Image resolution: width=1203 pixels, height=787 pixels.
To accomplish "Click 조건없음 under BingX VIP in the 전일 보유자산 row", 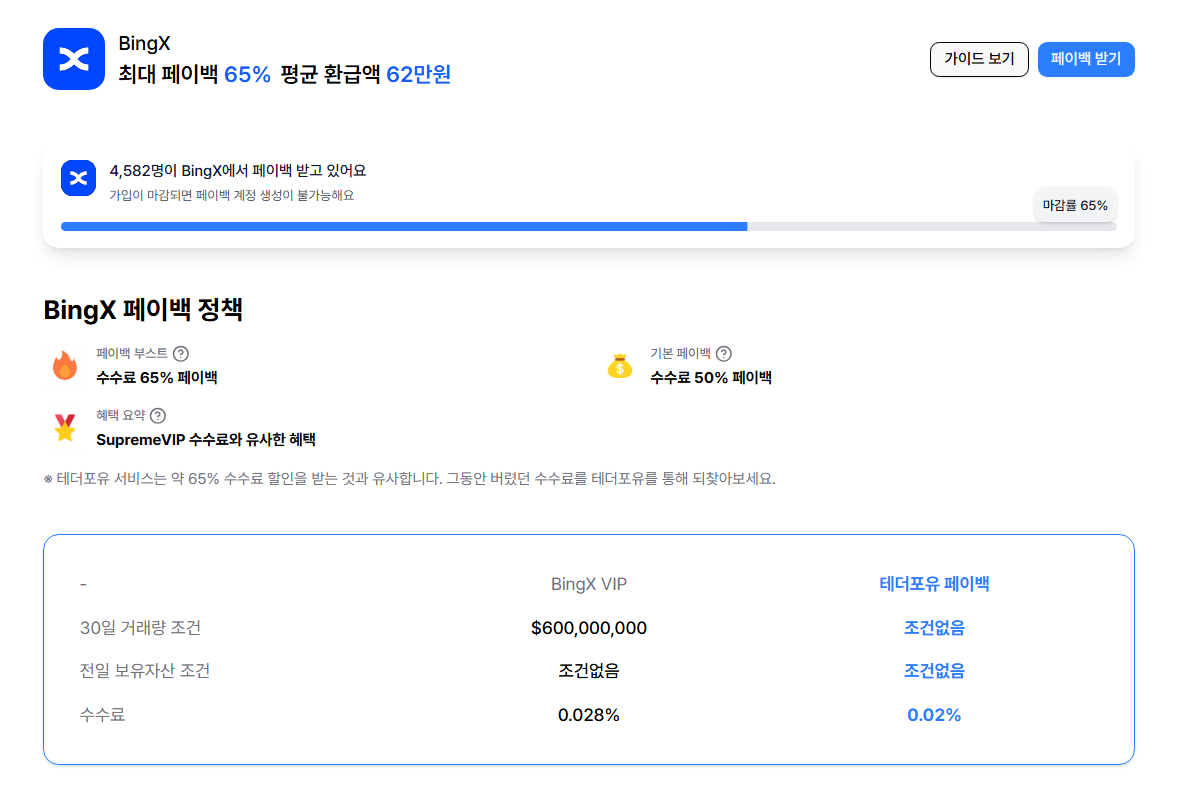I will [x=589, y=671].
